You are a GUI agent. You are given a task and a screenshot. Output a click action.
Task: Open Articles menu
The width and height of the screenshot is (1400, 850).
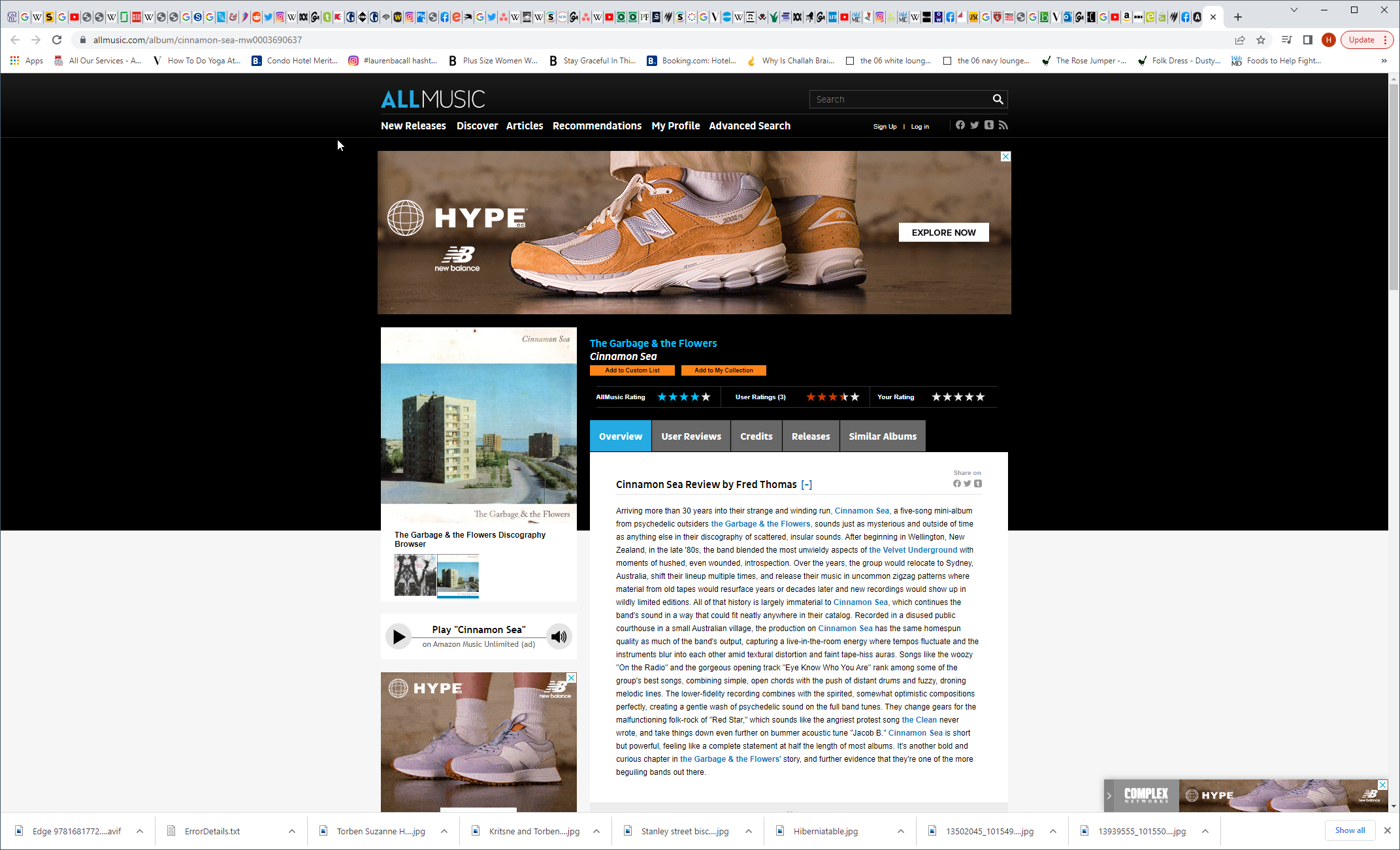(525, 125)
